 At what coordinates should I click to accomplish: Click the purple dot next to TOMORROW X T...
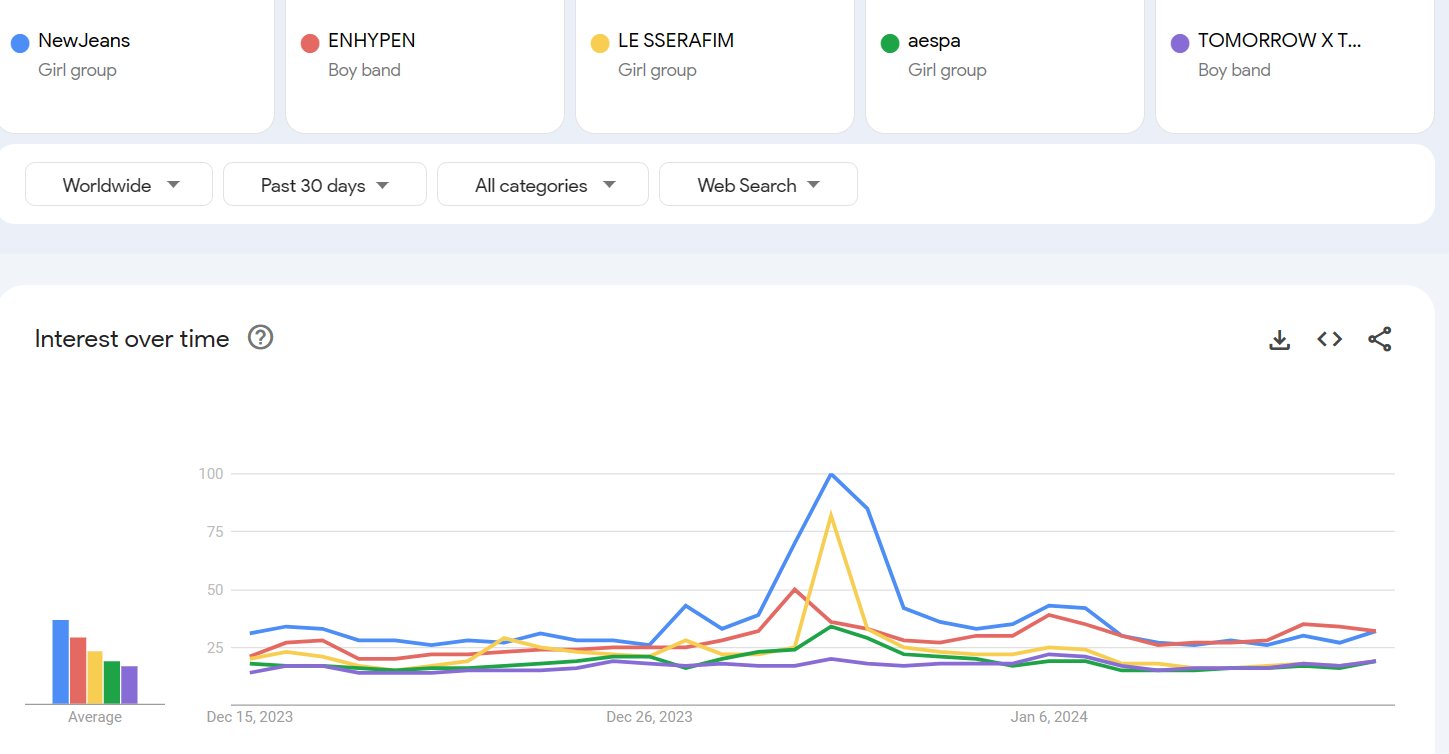pos(1179,43)
